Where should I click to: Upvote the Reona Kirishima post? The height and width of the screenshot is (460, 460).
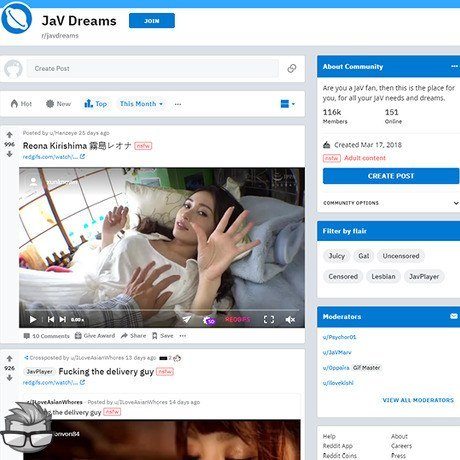pos(9,135)
